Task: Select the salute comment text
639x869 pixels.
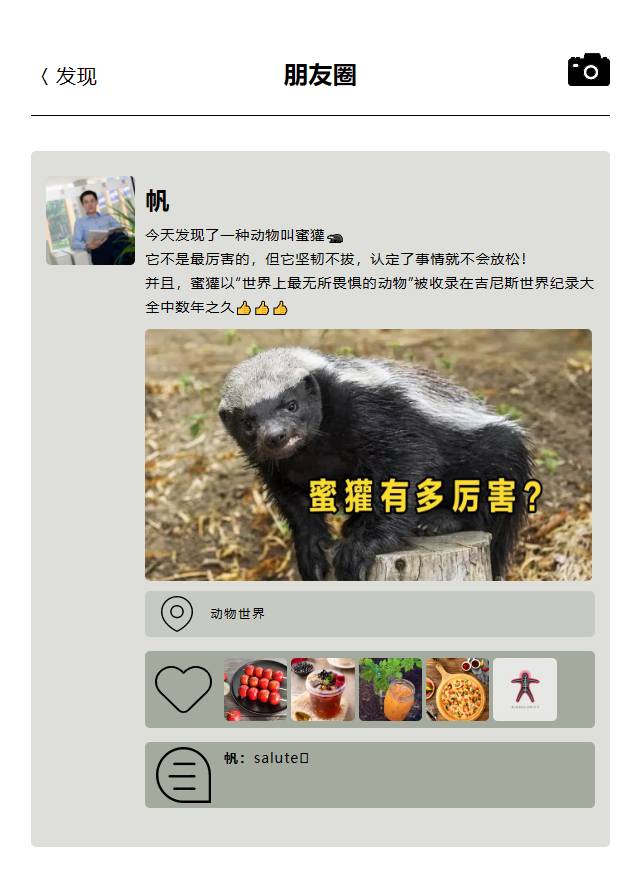Action: click(x=281, y=758)
